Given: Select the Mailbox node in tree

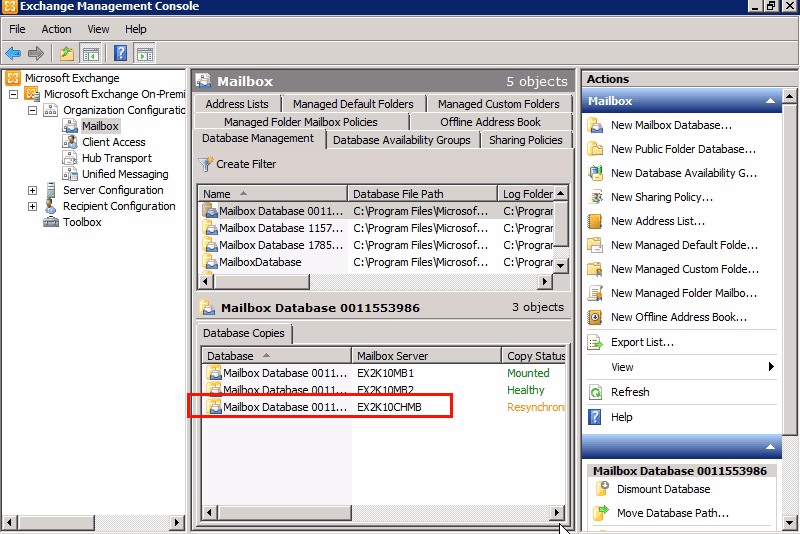Looking at the screenshot, I should tap(100, 126).
